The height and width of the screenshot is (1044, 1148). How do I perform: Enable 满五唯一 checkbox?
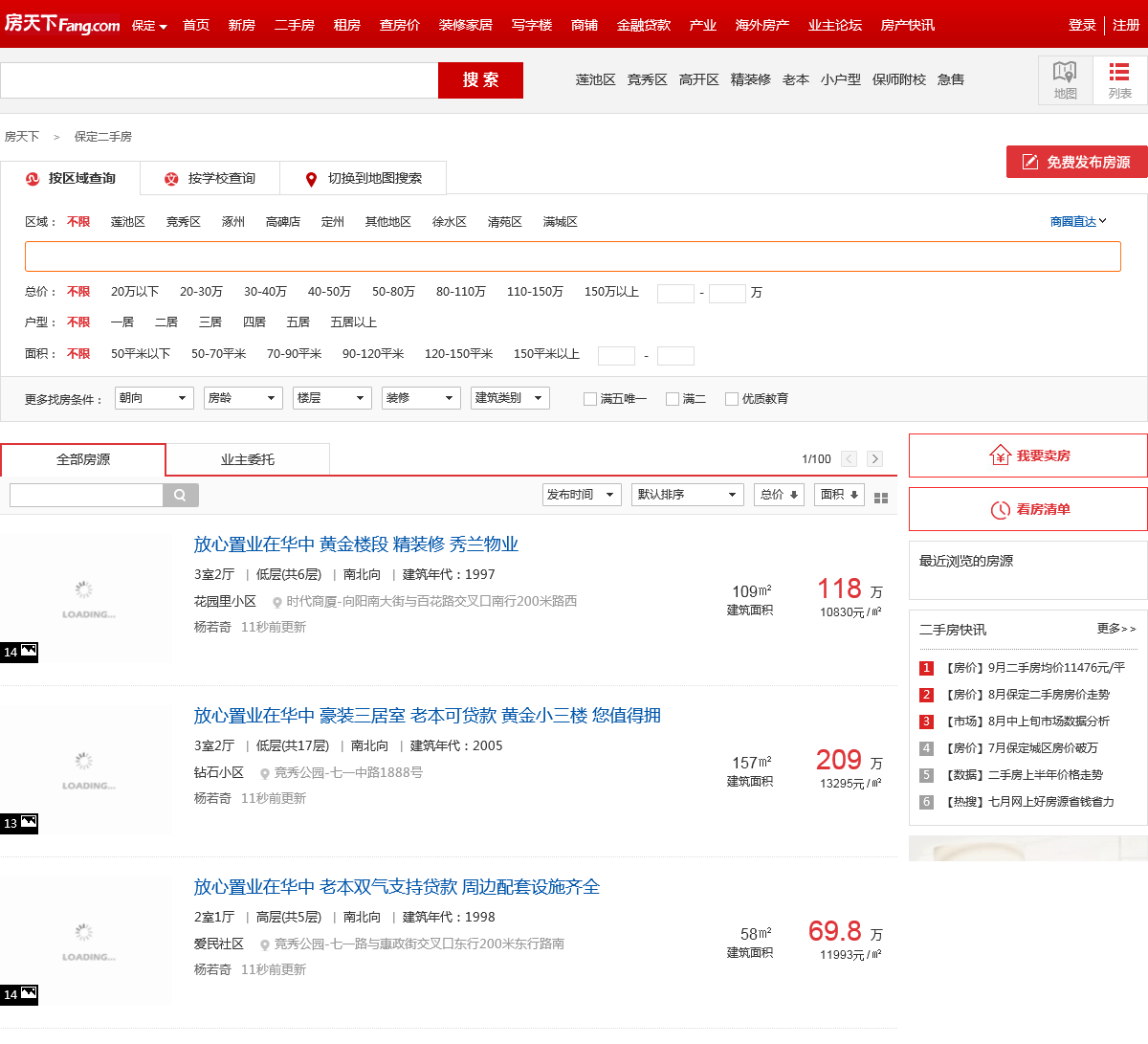click(590, 399)
